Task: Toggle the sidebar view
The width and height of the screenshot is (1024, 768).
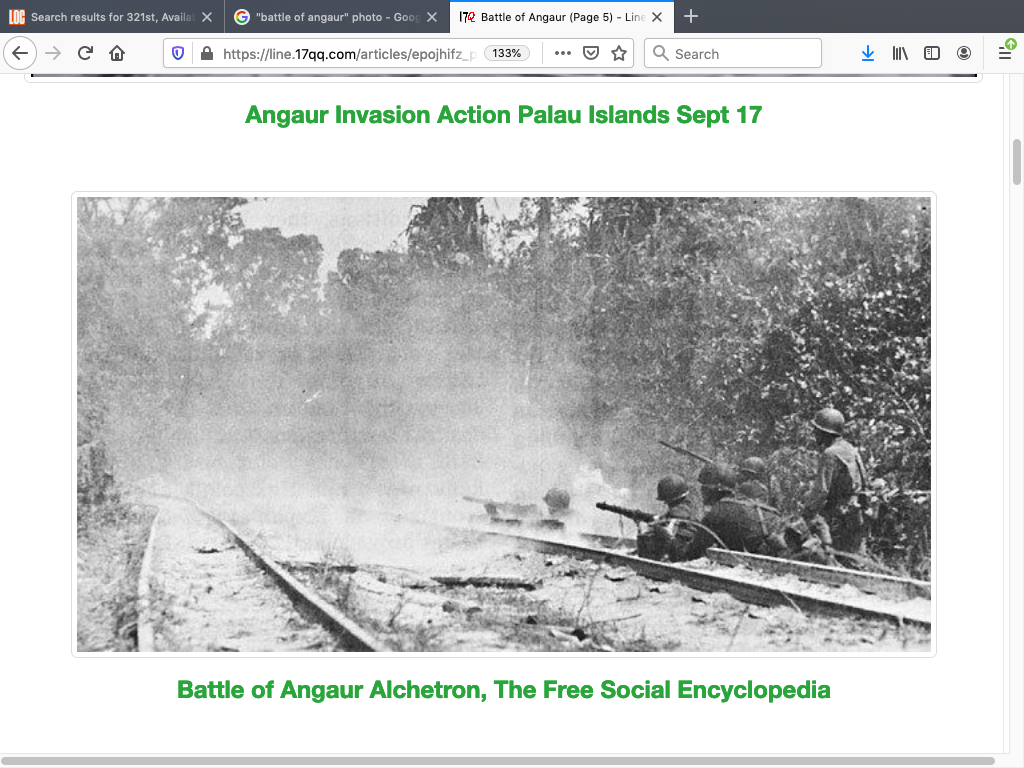Action: 932,54
